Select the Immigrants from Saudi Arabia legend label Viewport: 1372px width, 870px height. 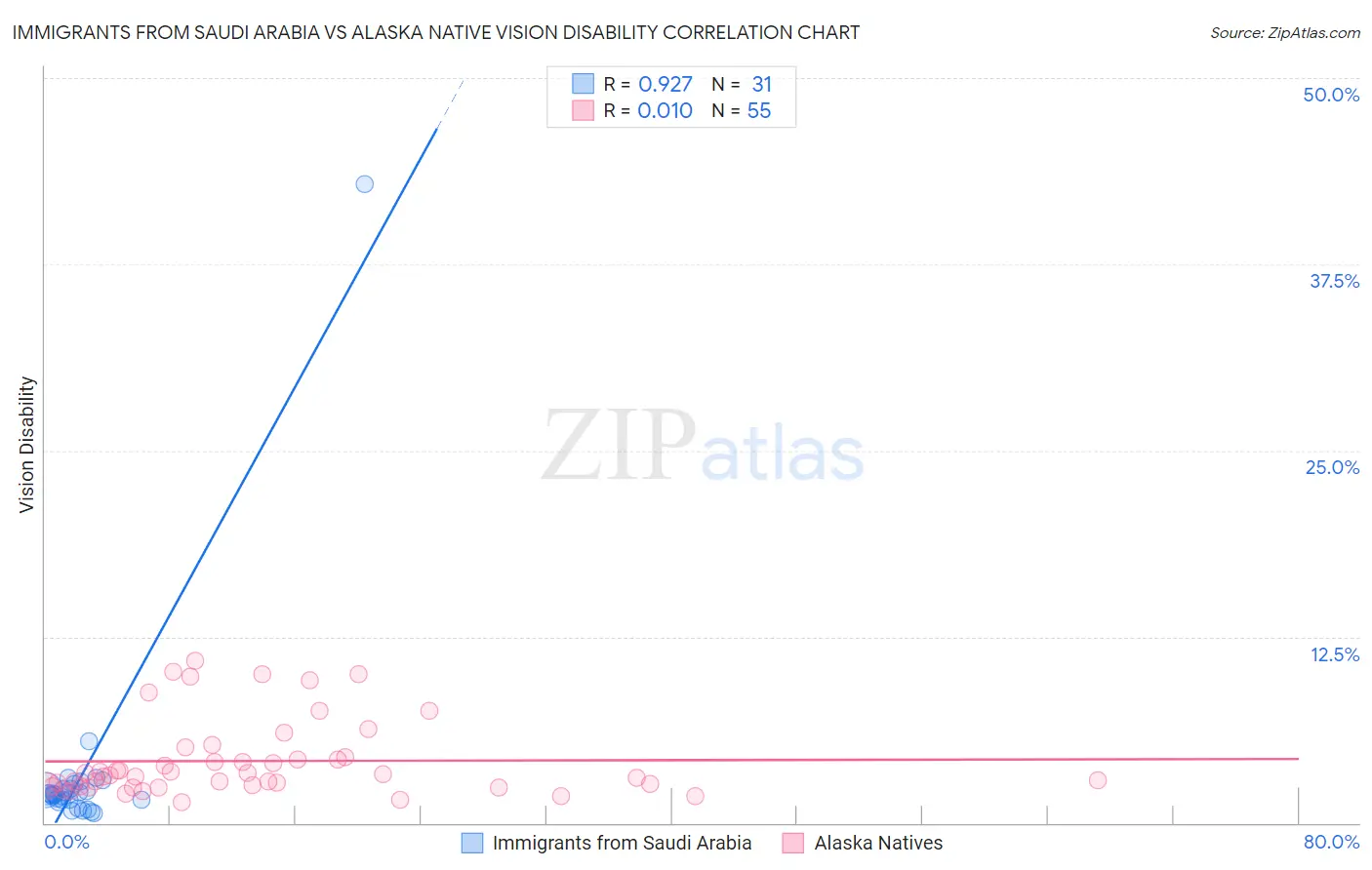pos(623,843)
